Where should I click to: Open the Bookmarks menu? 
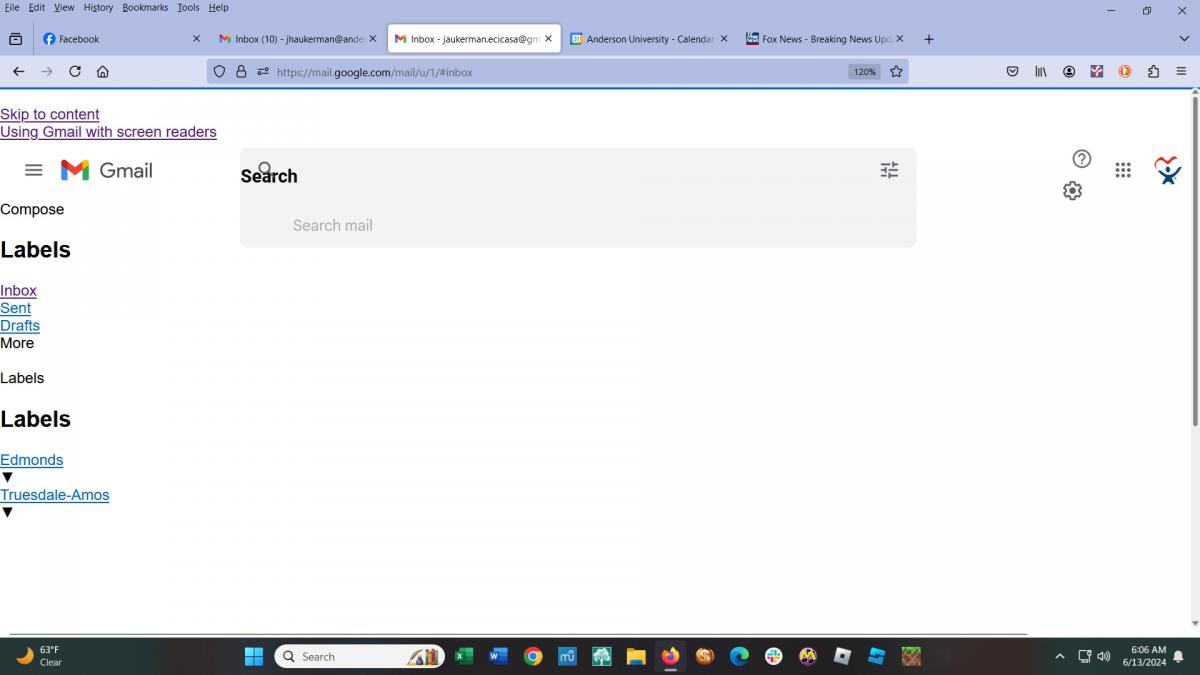pos(145,7)
